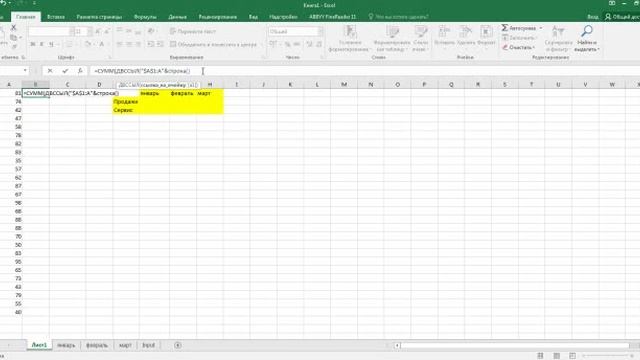Click the fill color bucket swatch
Screen dimensions: 640x360
[x=87, y=44]
